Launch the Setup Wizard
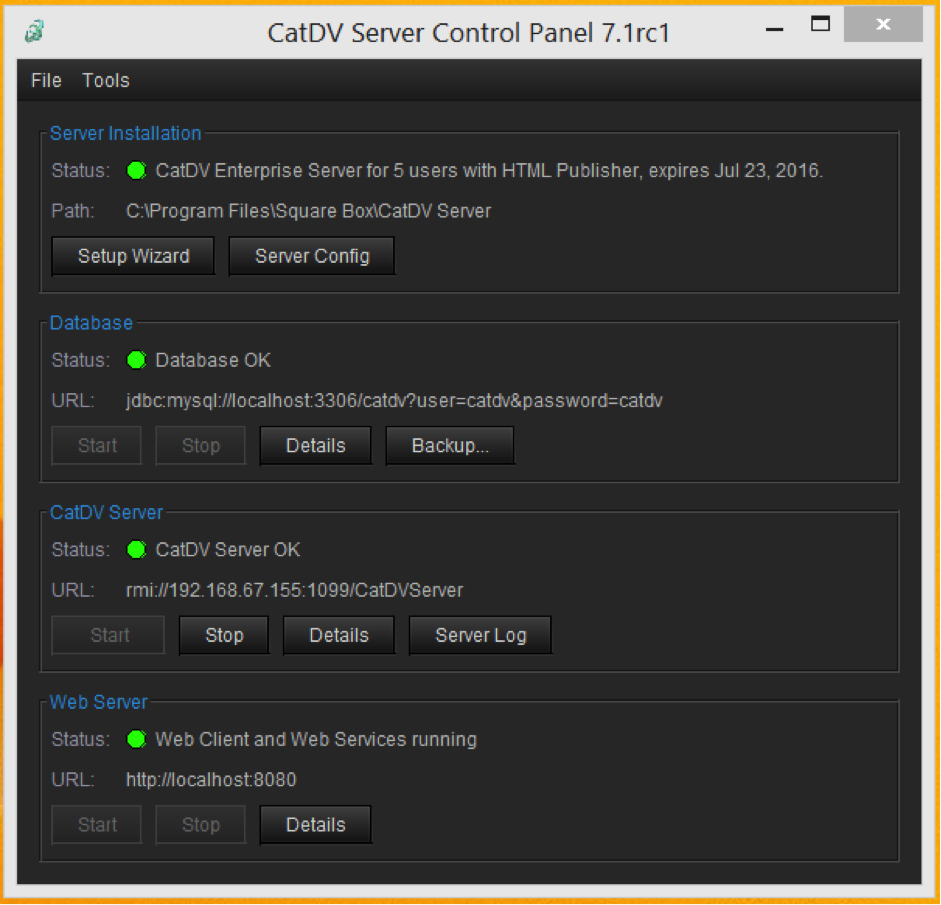The height and width of the screenshot is (905, 941). (134, 256)
